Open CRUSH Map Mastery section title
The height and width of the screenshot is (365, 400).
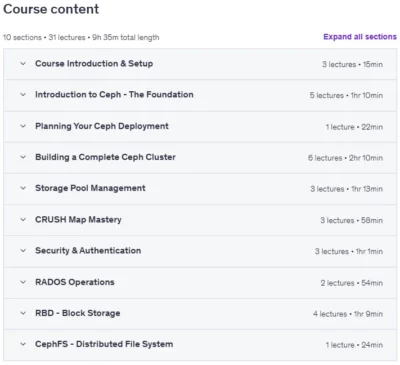78,220
